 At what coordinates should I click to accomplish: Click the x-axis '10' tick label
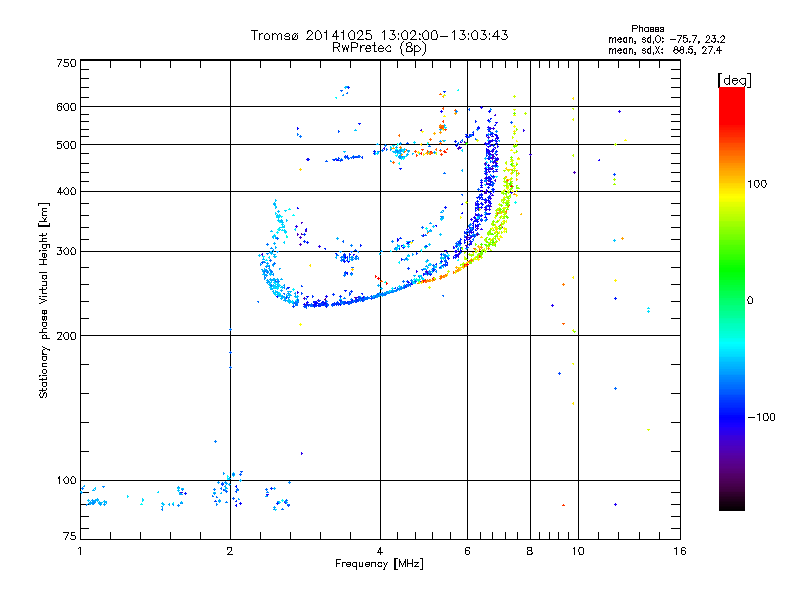[578, 551]
